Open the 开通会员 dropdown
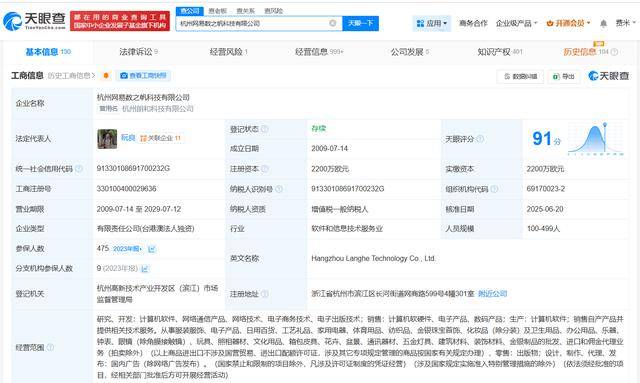 (568, 23)
